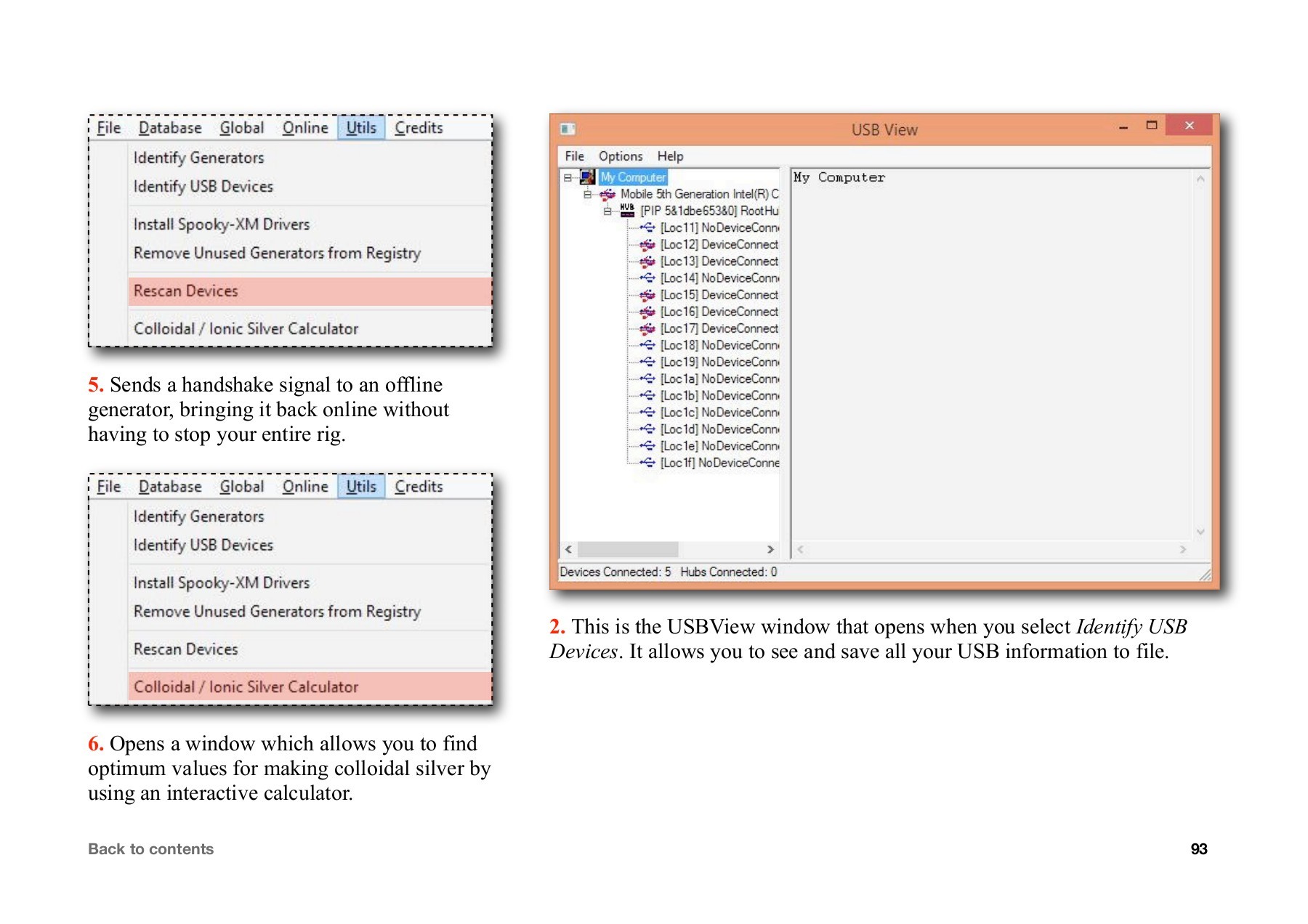Choose Colloidal / Ionic Silver Calculator entry

(x=245, y=686)
